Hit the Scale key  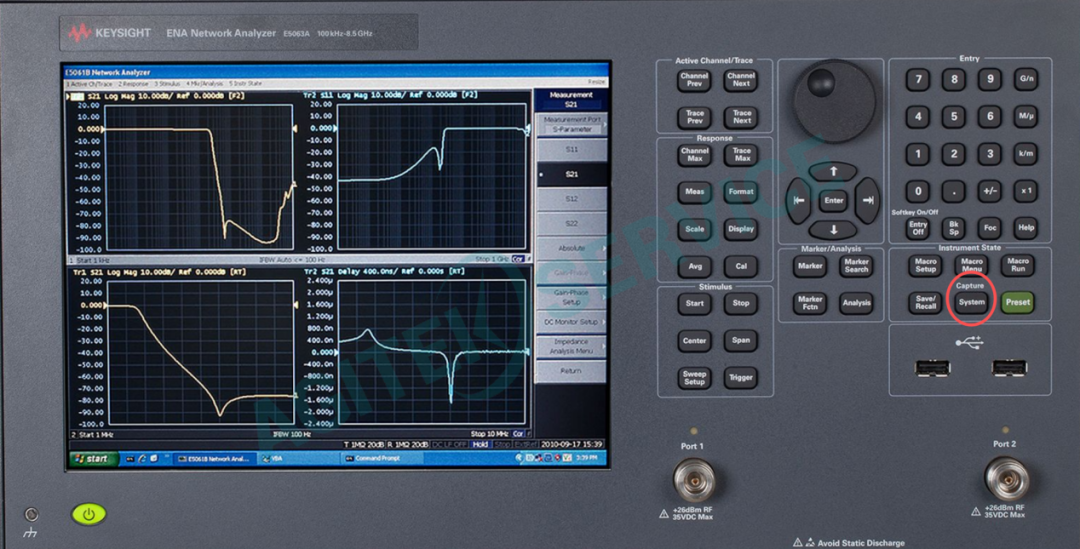click(x=694, y=229)
